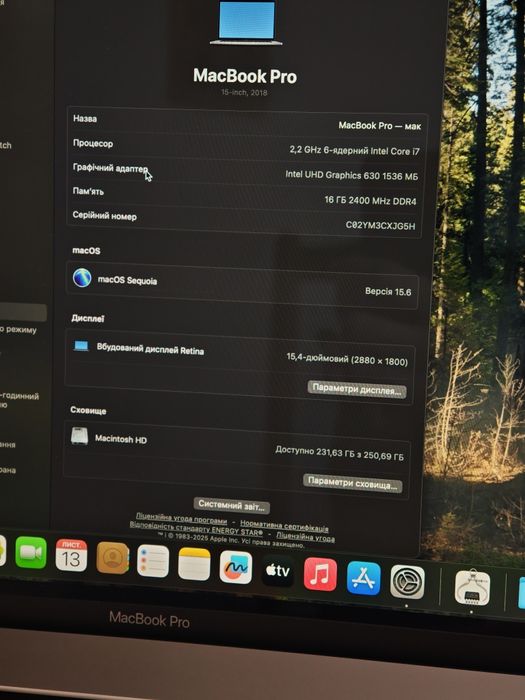Click the Пам'ять row label
This screenshot has width=525, height=700.
[88, 191]
